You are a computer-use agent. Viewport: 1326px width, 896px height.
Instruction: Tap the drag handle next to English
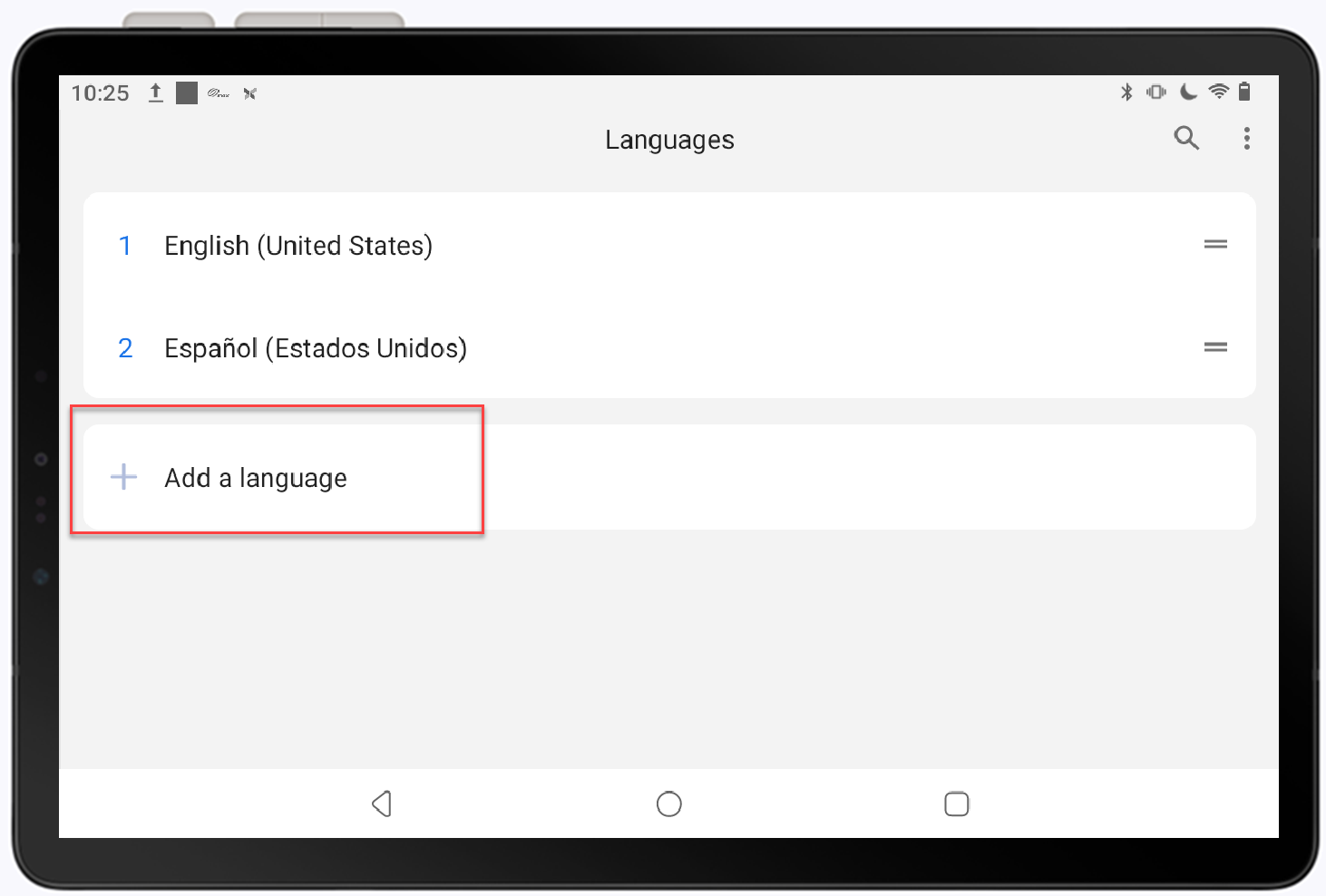[1216, 244]
